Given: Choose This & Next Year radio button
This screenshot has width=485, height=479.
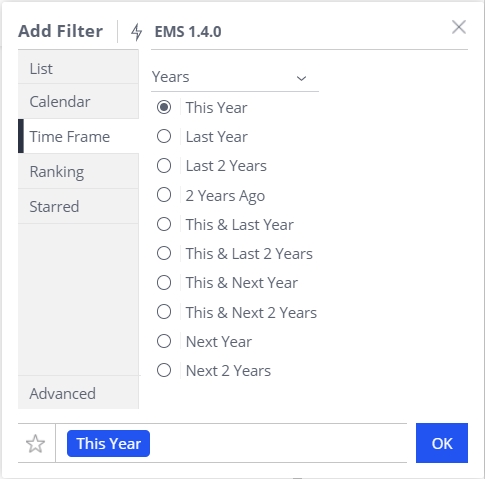Looking at the screenshot, I should (164, 283).
